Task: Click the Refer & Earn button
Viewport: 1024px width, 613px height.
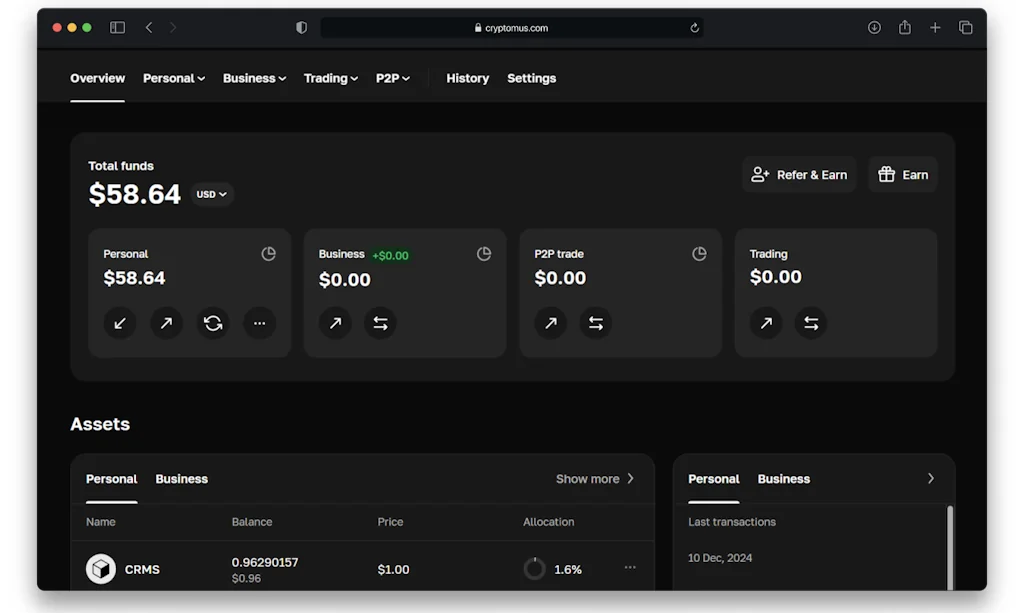Action: click(799, 174)
